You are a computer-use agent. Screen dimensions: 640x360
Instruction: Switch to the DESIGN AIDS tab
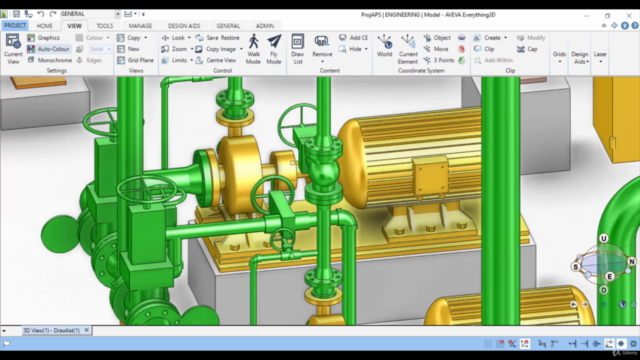point(184,26)
